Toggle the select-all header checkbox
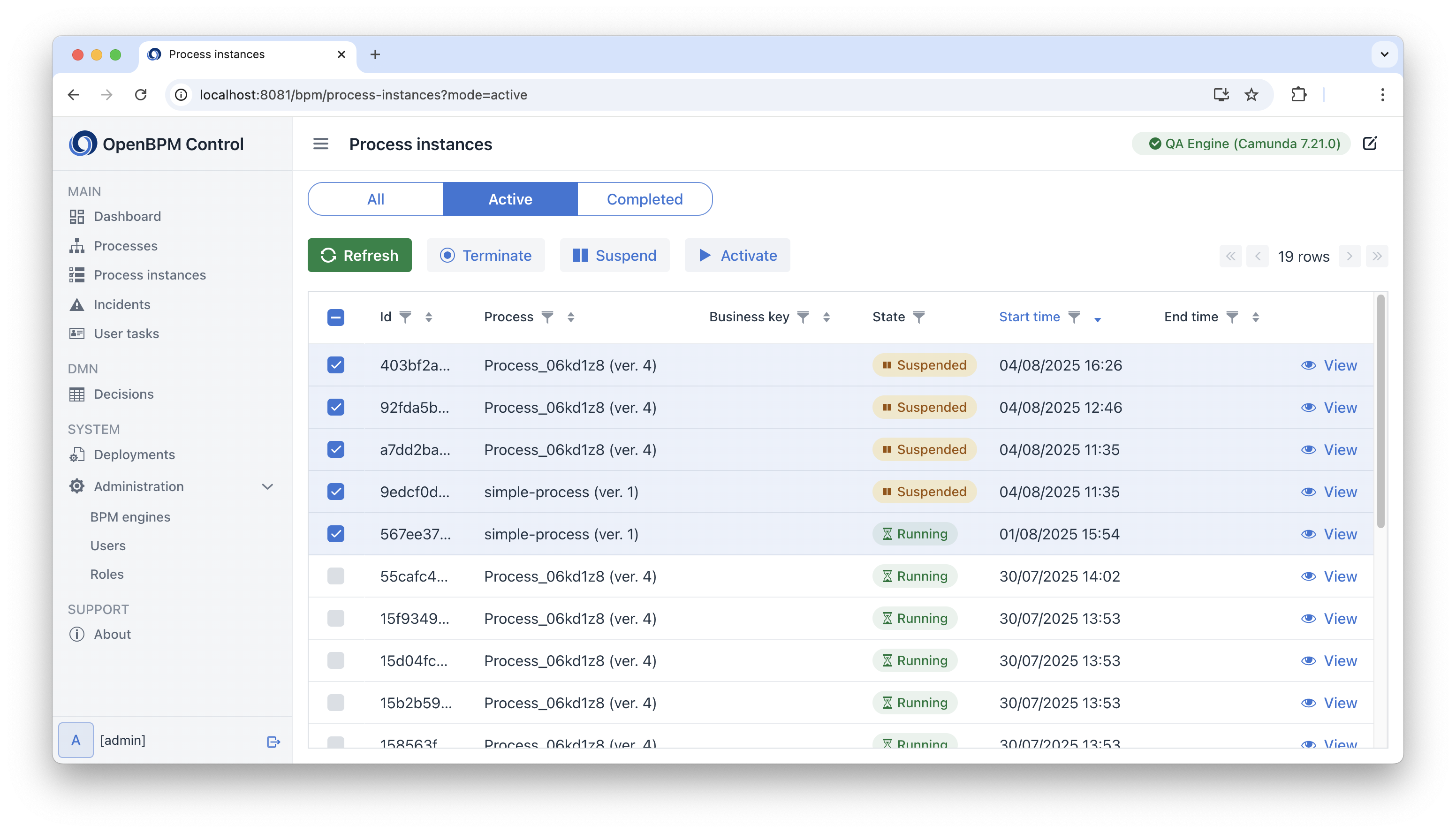This screenshot has width=1456, height=833. (336, 317)
